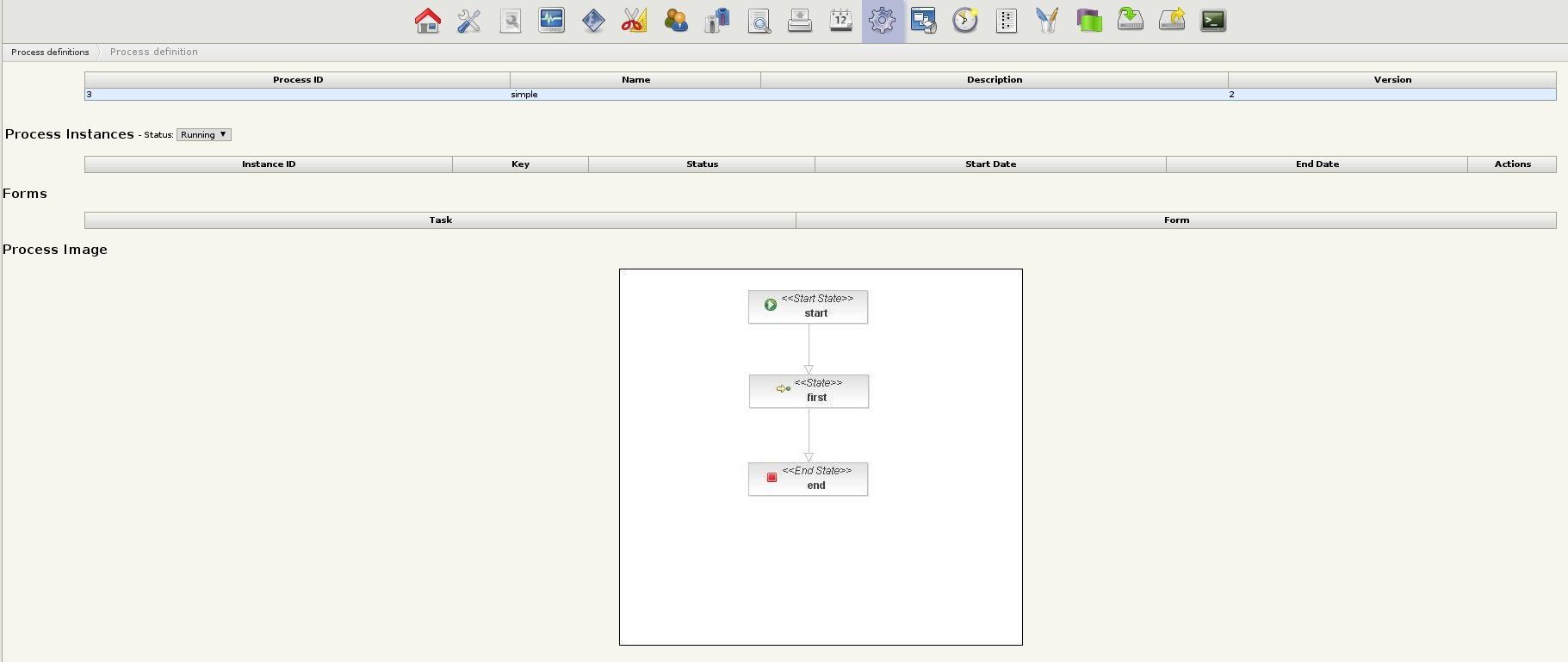Click the yellow arrow state icon on first
Image resolution: width=1568 pixels, height=662 pixels.
(x=784, y=389)
